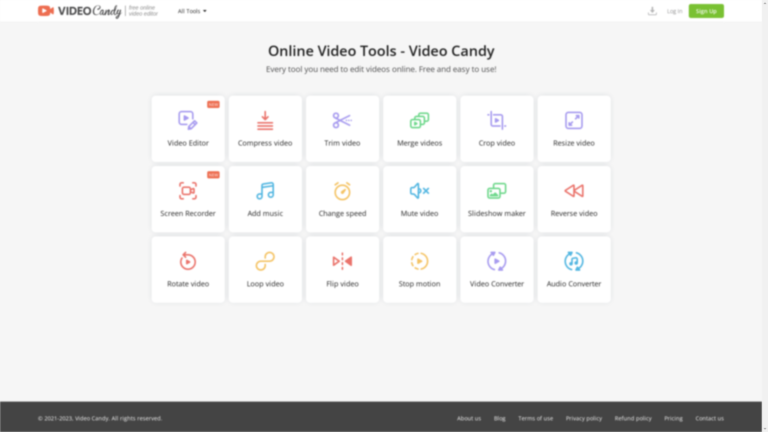The height and width of the screenshot is (432, 768).
Task: Click the 'Stop motion' label text
Action: tap(419, 284)
